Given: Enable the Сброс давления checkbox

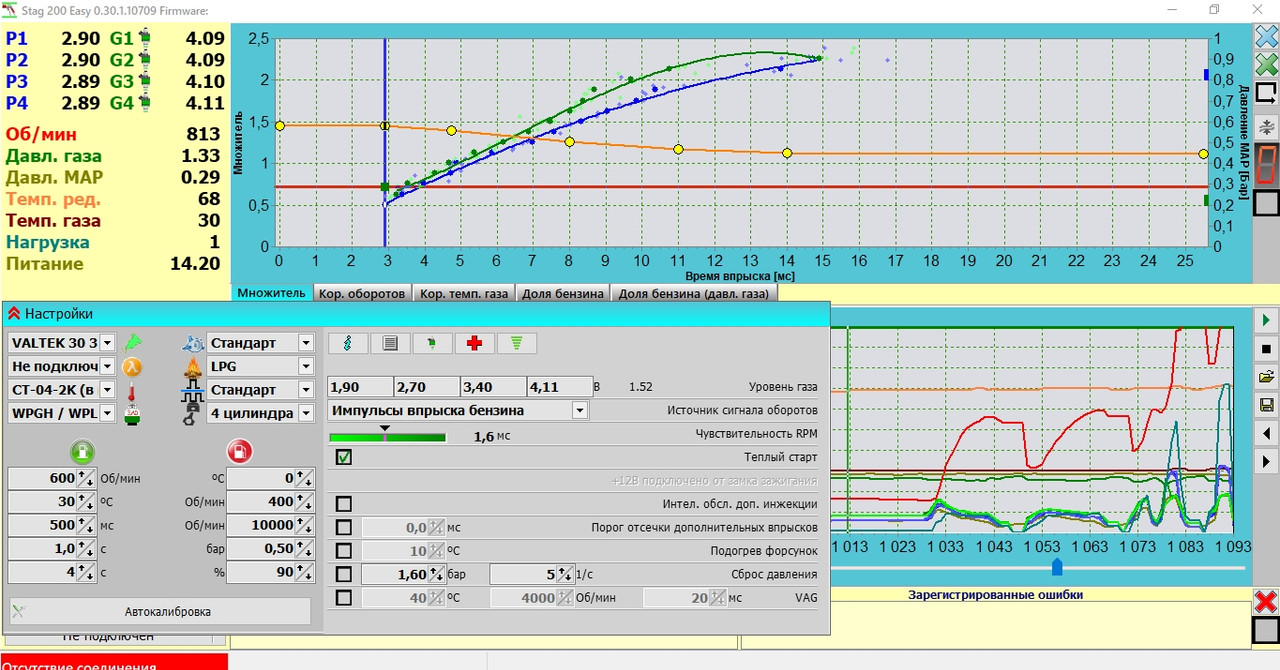Looking at the screenshot, I should (344, 574).
